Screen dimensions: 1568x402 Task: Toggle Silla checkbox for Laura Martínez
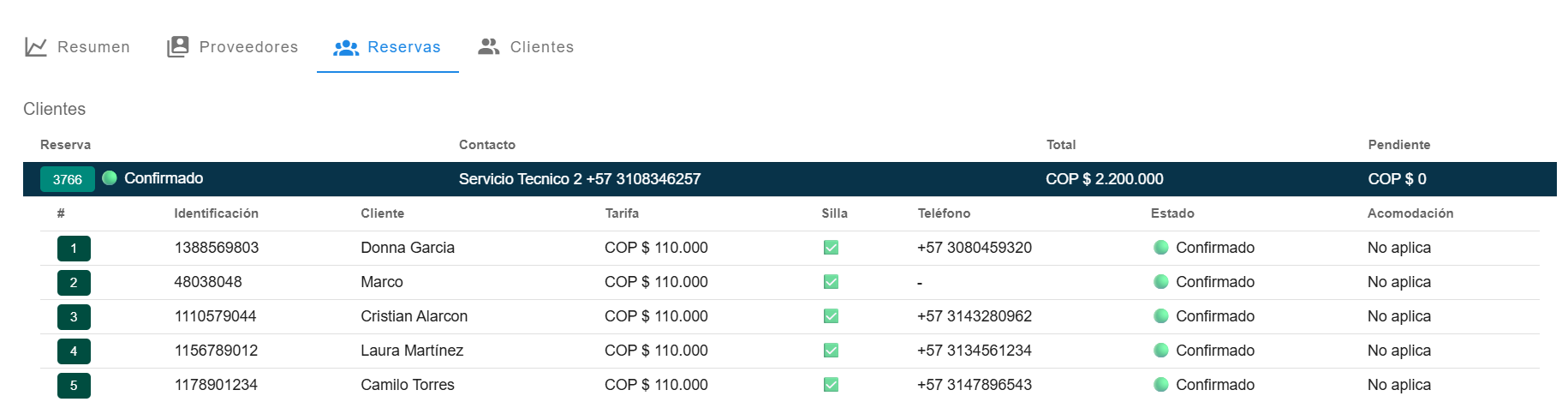[831, 351]
